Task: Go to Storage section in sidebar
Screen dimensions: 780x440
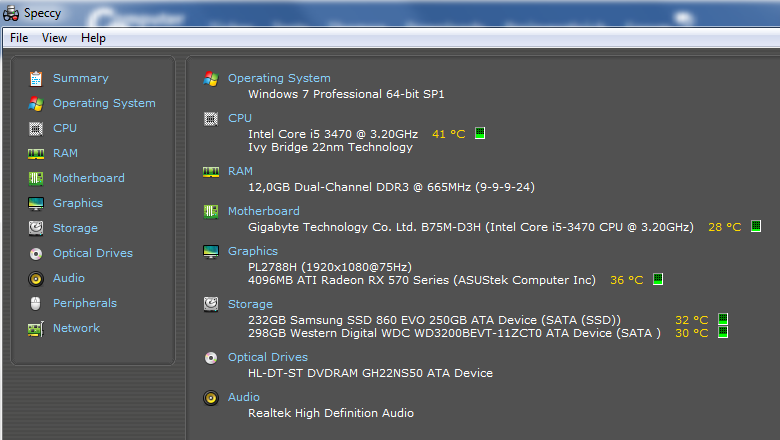Action: (x=75, y=228)
